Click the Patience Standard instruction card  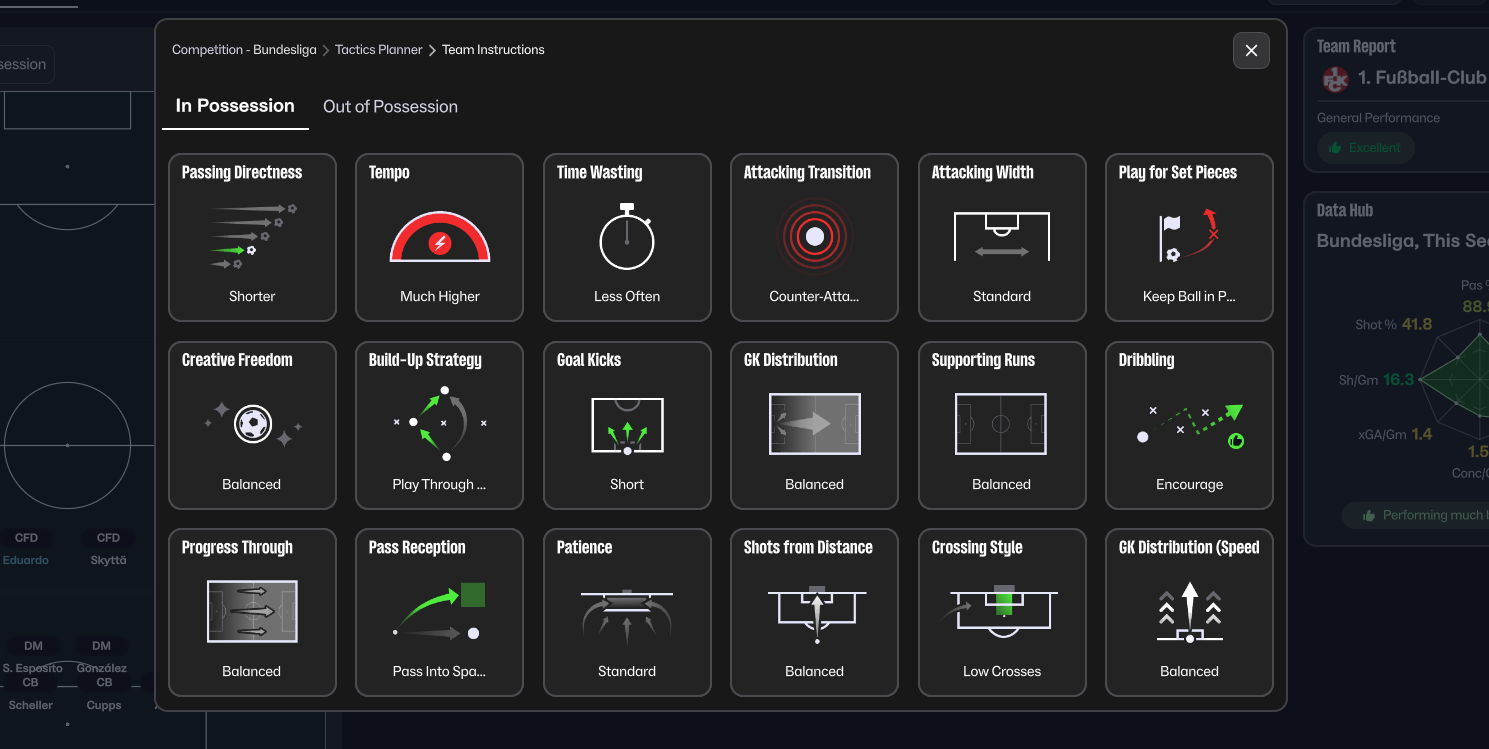coord(627,612)
